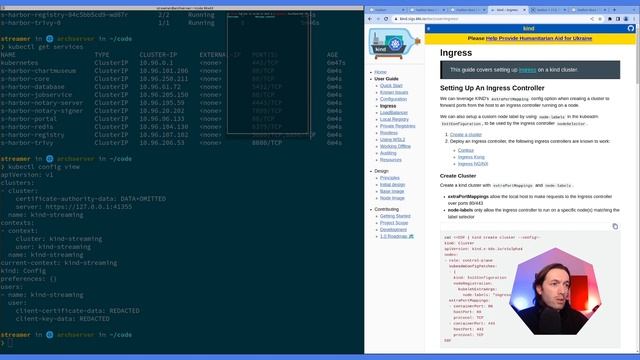Open the Working Offline sidebar link
Screen dimensions: 640x360
(396, 147)
